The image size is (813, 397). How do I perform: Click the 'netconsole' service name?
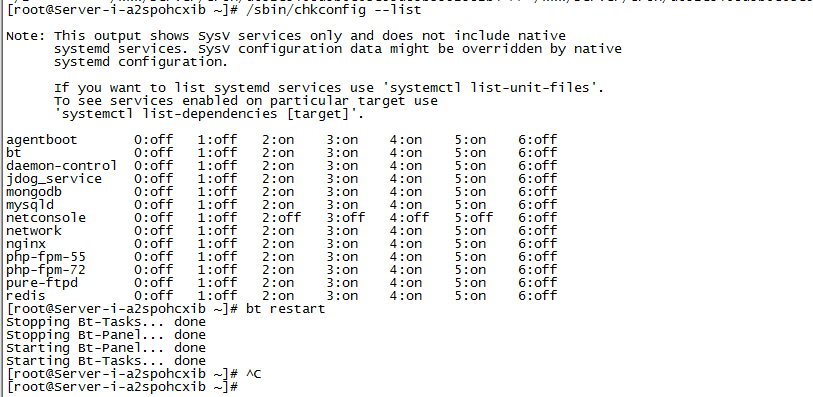tap(46, 218)
